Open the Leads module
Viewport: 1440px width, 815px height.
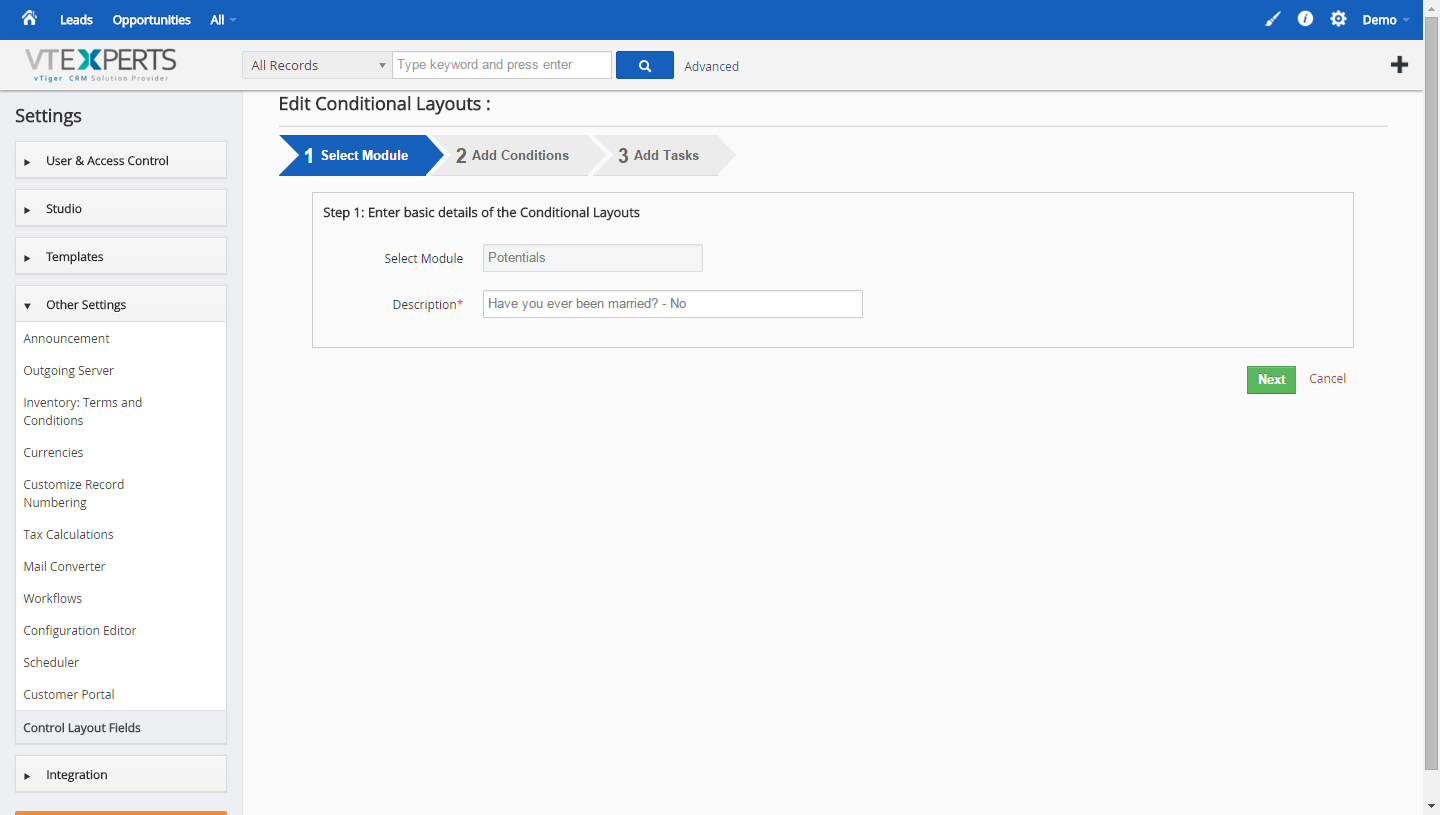tap(76, 20)
